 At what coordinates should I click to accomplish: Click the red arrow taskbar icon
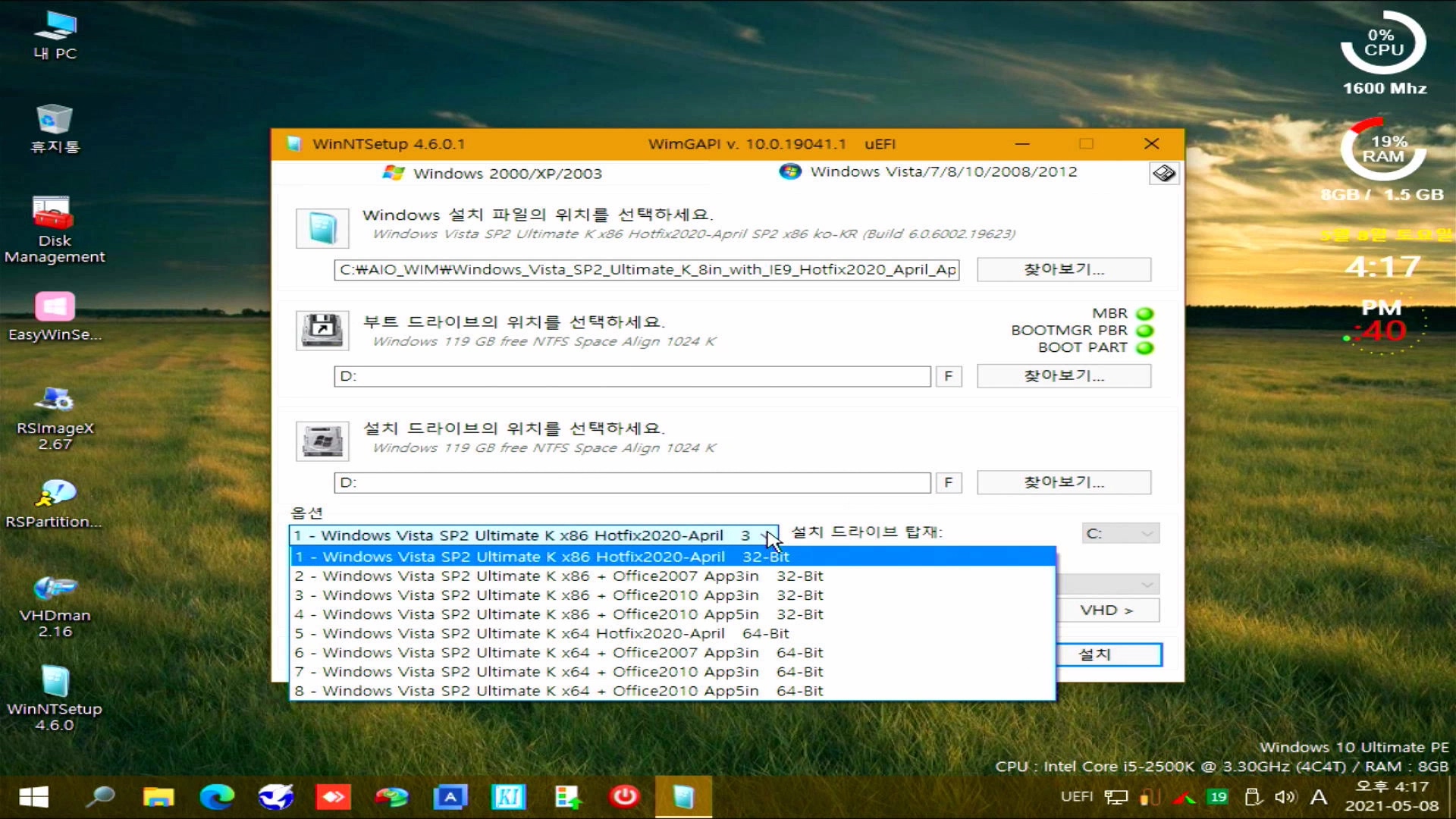pyautogui.click(x=333, y=797)
